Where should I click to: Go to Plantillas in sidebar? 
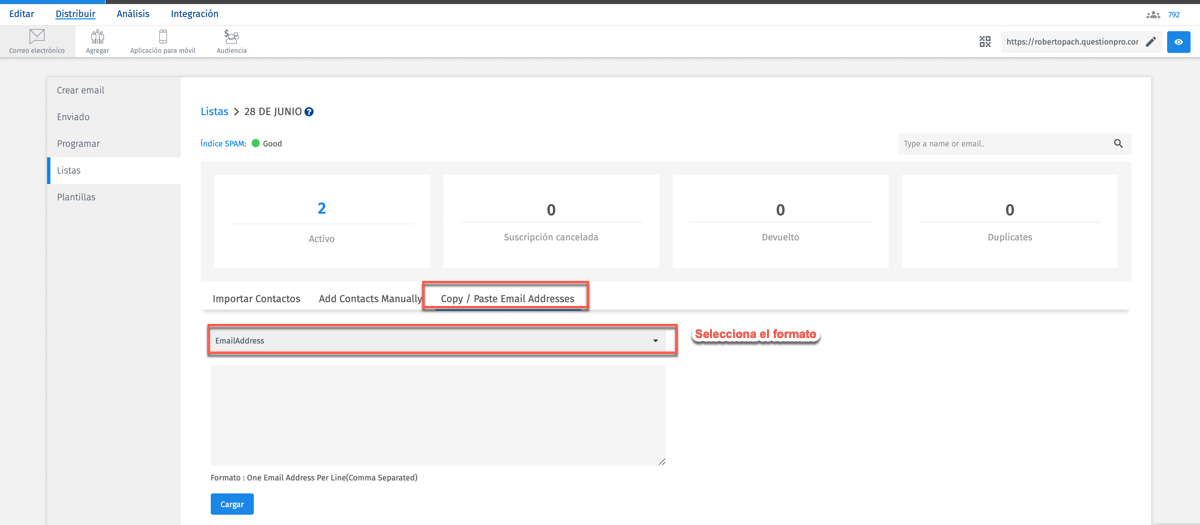click(x=114, y=197)
